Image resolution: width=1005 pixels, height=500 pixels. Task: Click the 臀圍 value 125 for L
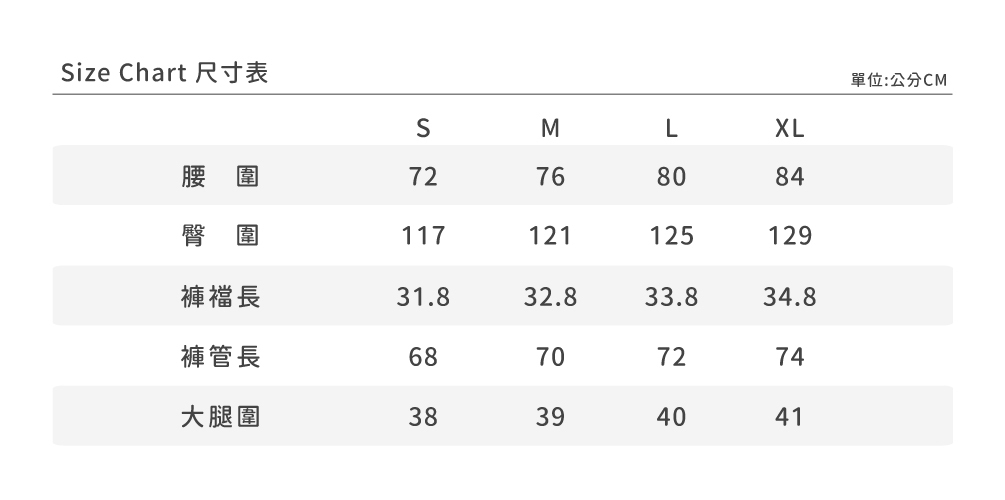pos(672,236)
